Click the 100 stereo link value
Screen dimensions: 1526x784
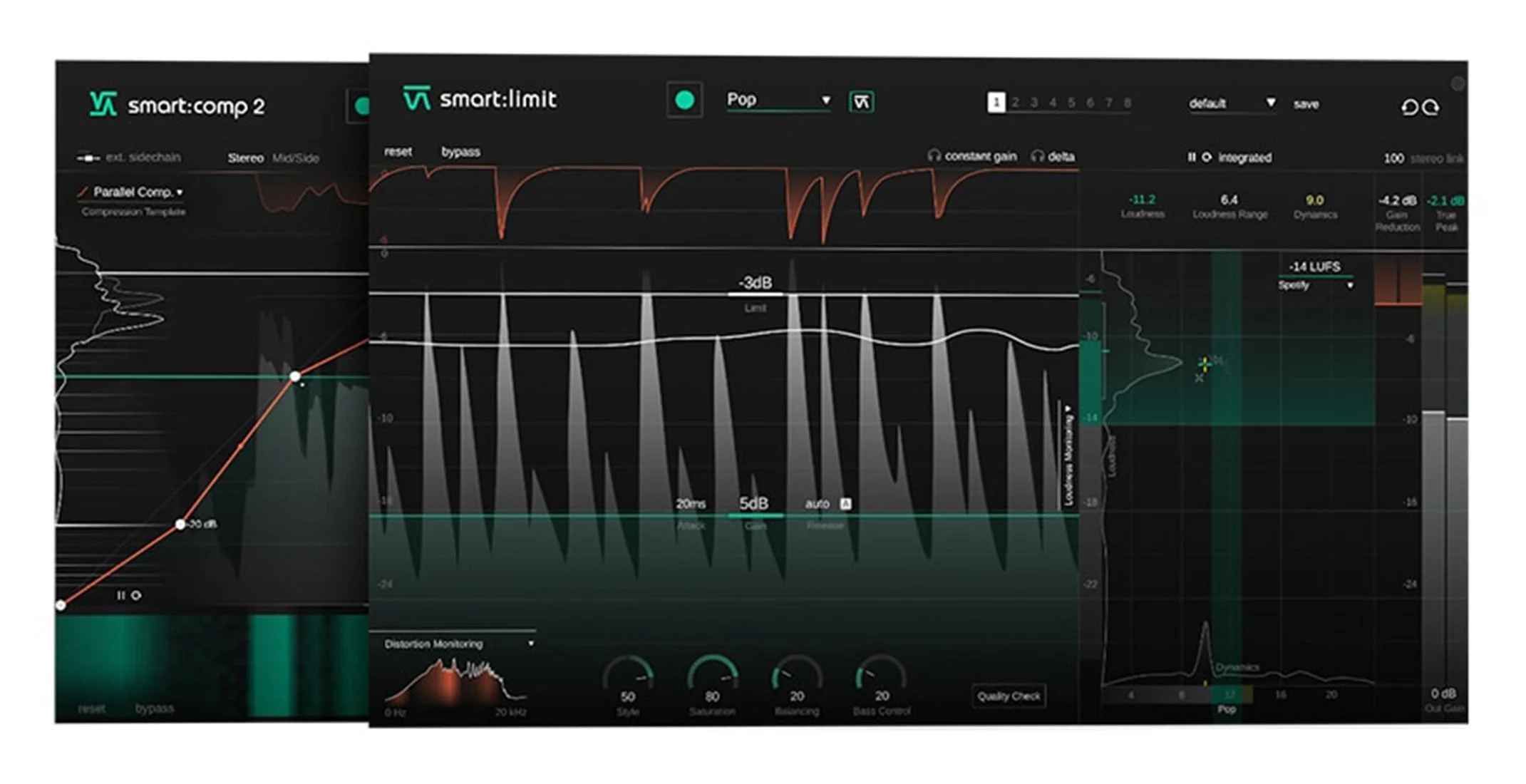tap(1393, 158)
